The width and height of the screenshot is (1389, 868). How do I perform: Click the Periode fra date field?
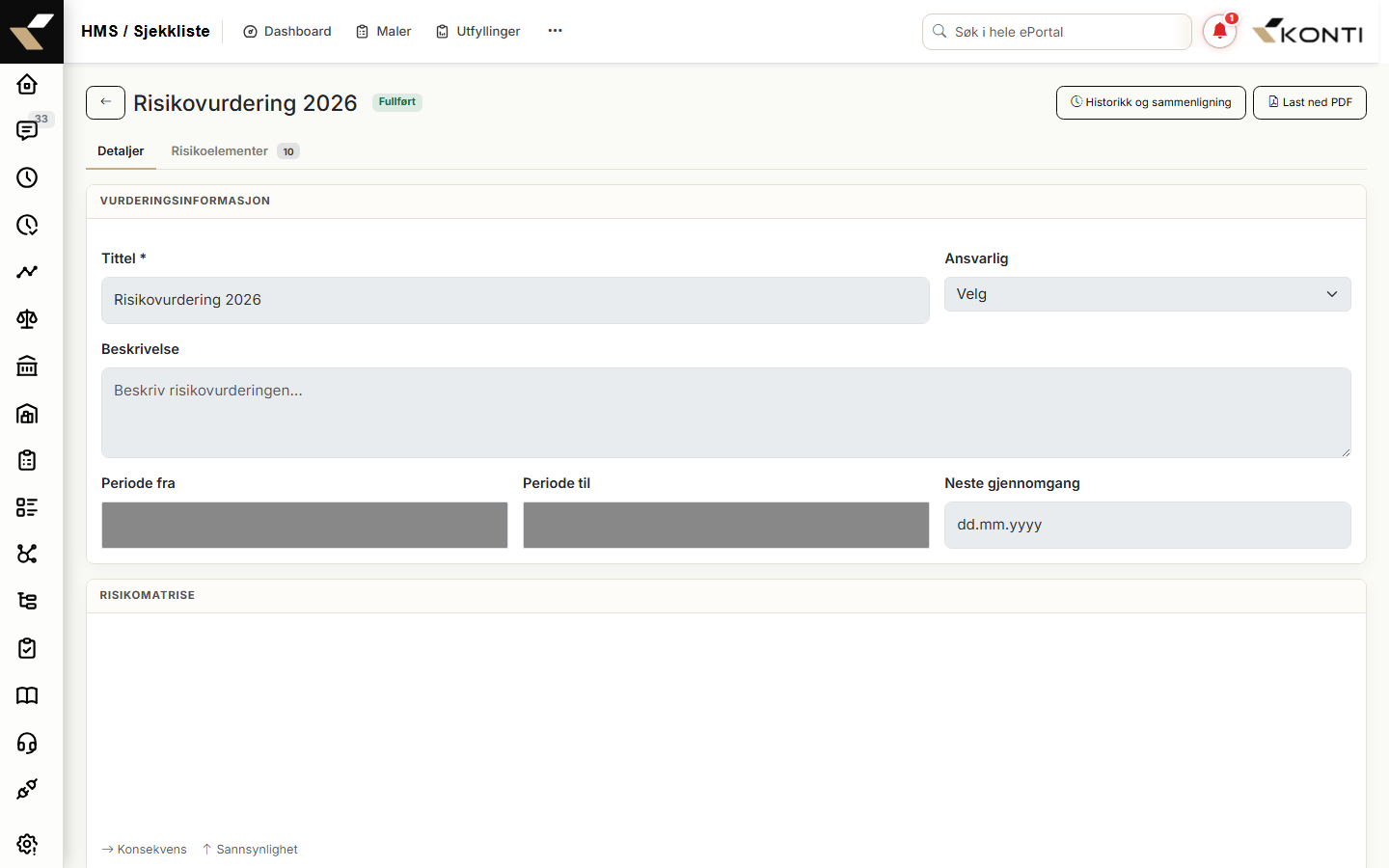tap(305, 525)
